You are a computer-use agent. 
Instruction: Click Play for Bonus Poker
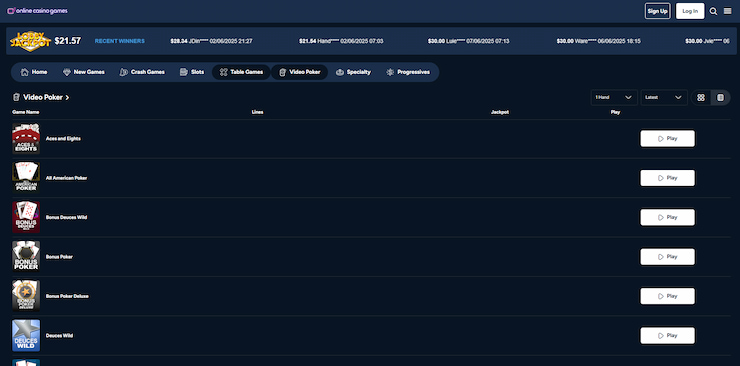(x=667, y=257)
